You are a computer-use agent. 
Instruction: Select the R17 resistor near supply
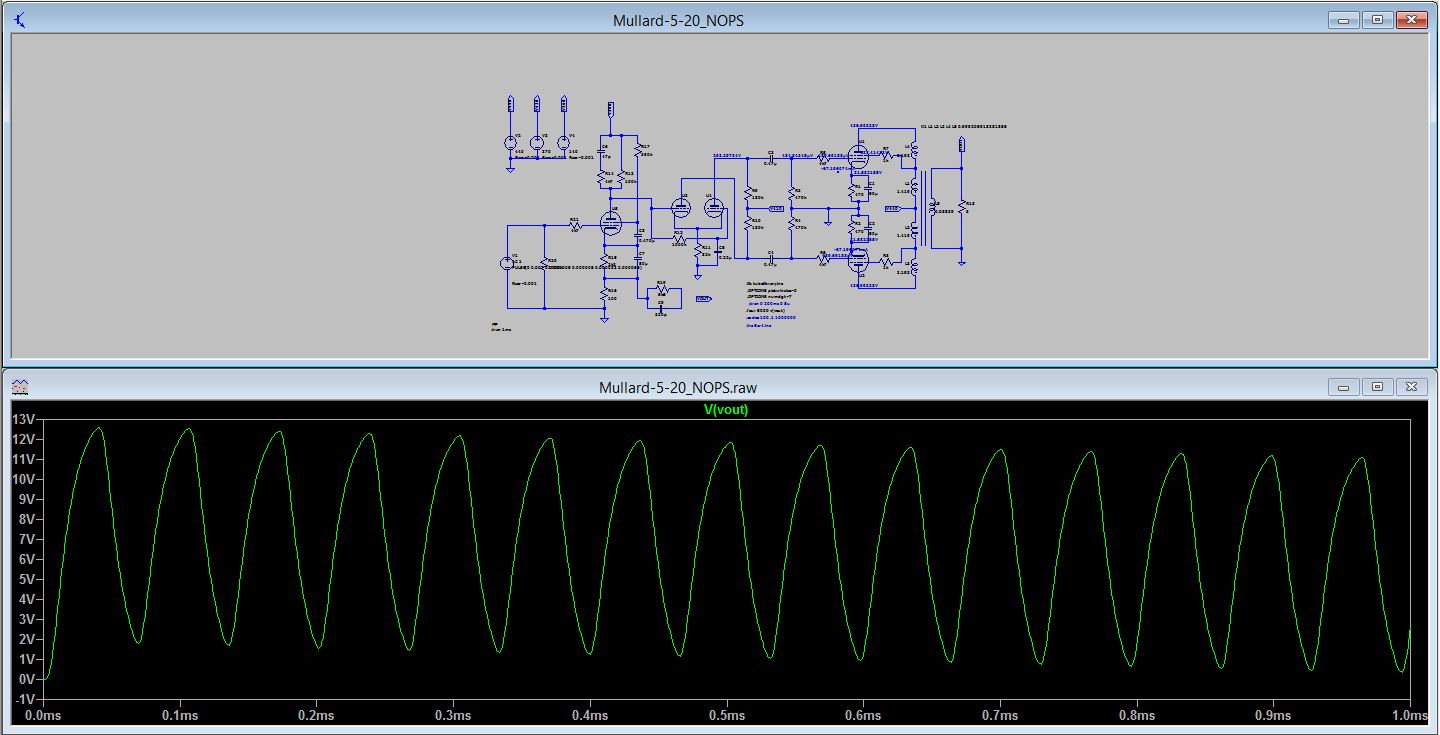coord(638,150)
